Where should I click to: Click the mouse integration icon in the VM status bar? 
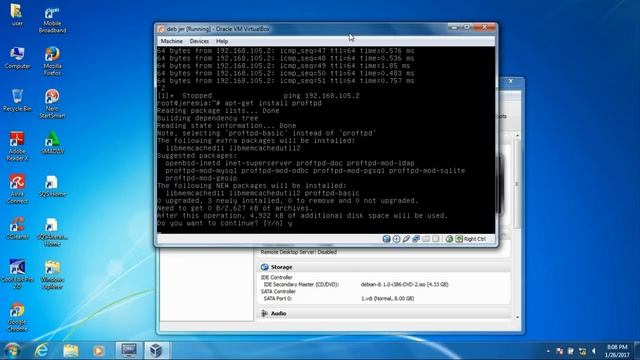coord(449,239)
